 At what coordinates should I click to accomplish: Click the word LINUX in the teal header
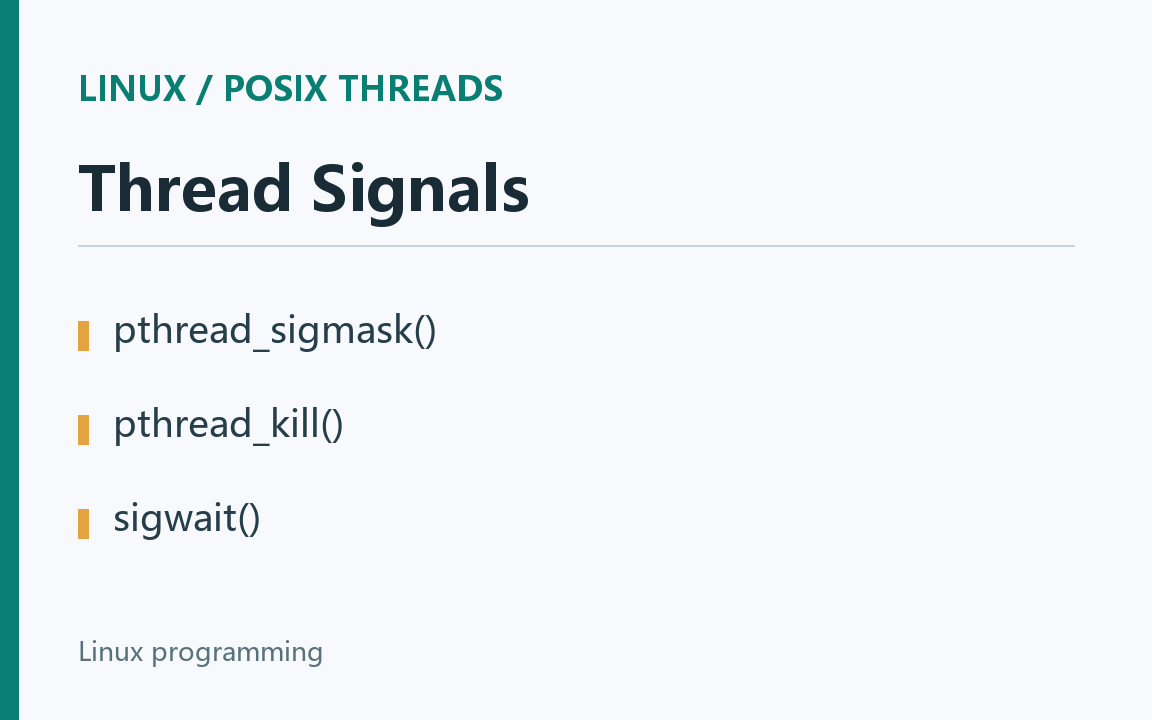(x=132, y=89)
